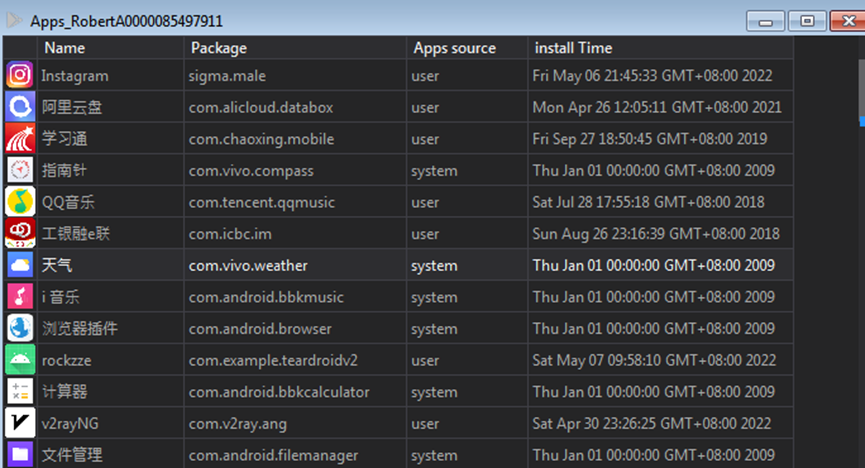The width and height of the screenshot is (865, 468).
Task: Select the Instagram name cell
Action: (x=110, y=76)
